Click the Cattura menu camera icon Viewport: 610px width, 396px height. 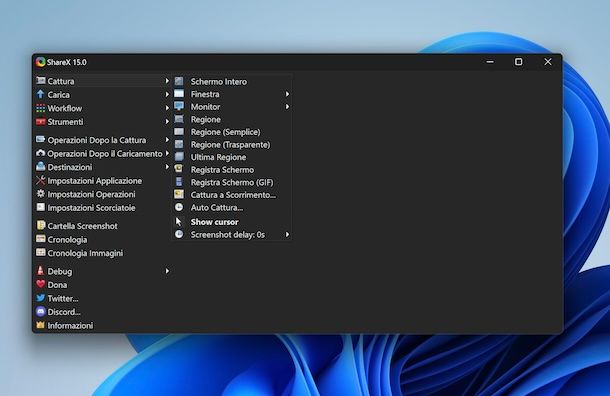40,81
